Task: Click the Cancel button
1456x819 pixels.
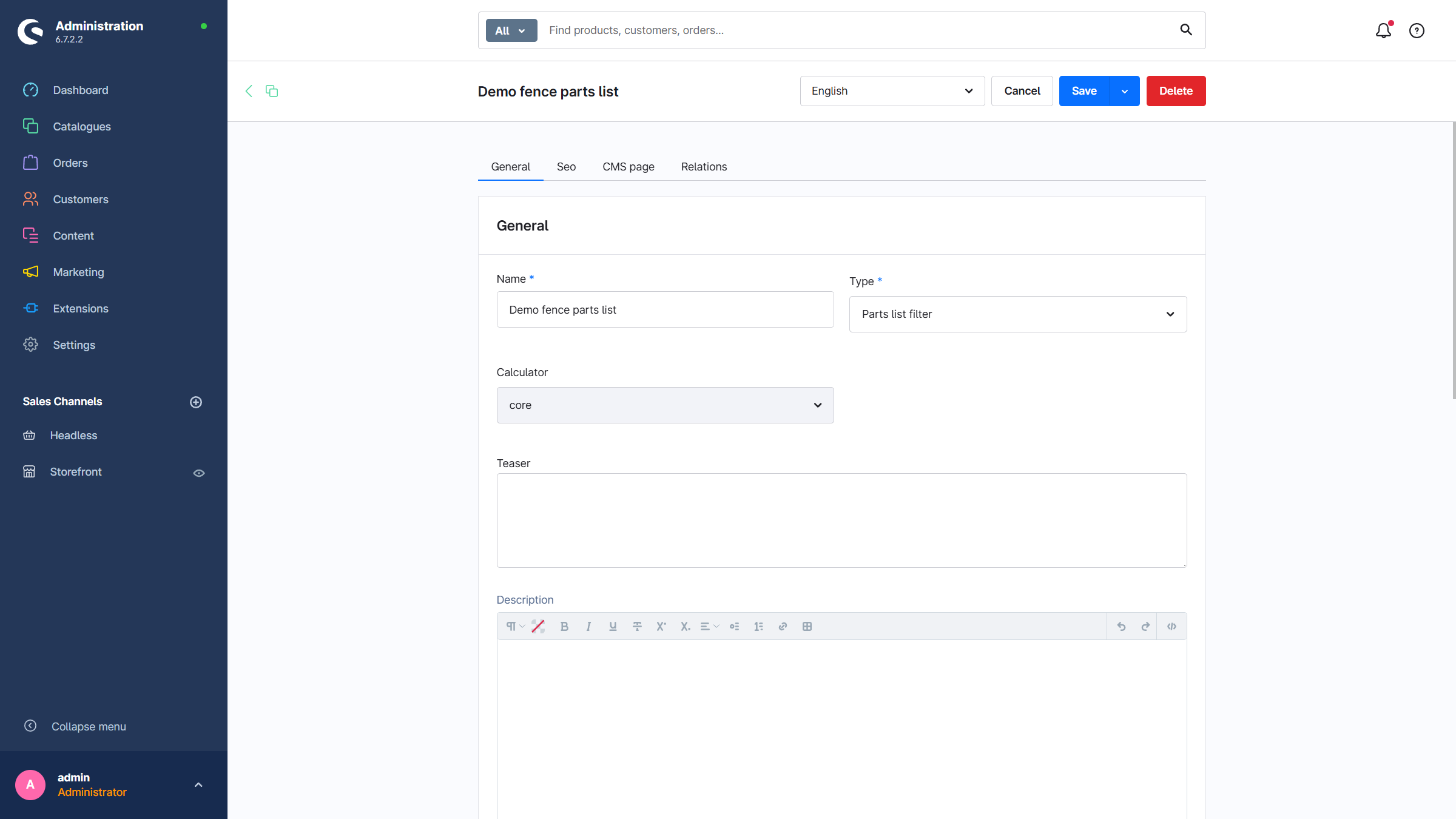Action: click(x=1022, y=91)
